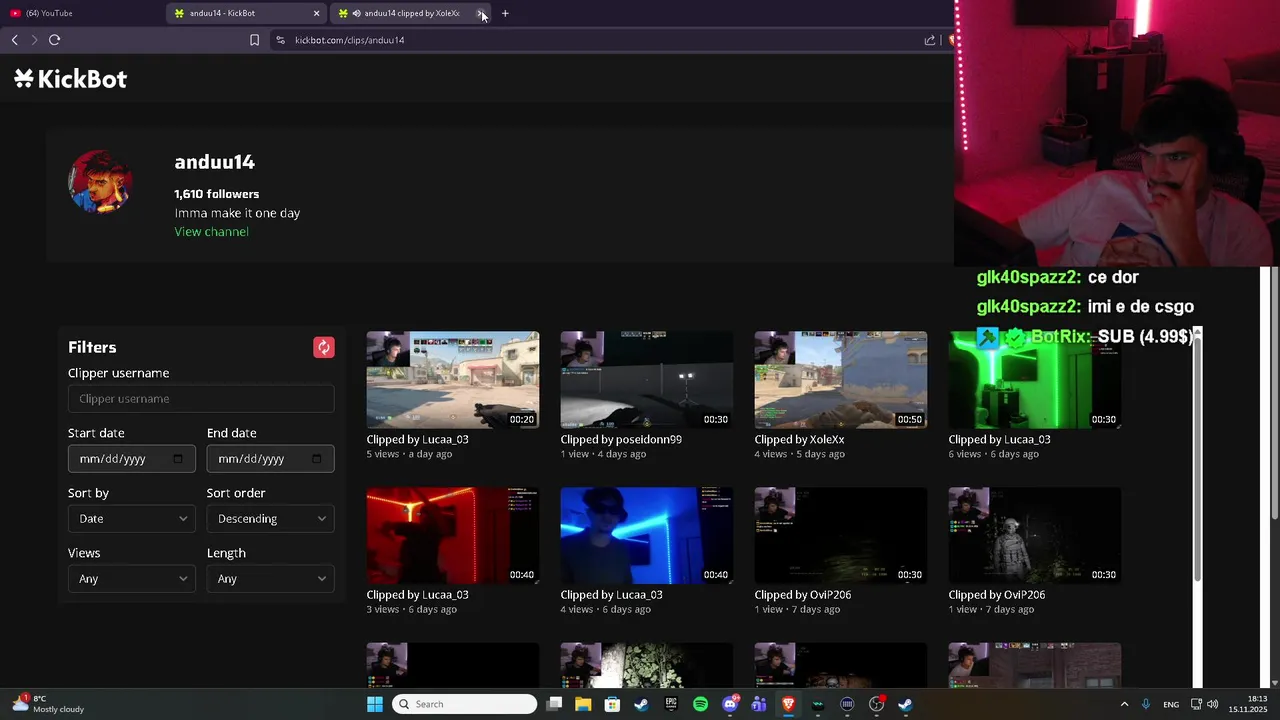Click the share icon in address bar

pyautogui.click(x=930, y=40)
